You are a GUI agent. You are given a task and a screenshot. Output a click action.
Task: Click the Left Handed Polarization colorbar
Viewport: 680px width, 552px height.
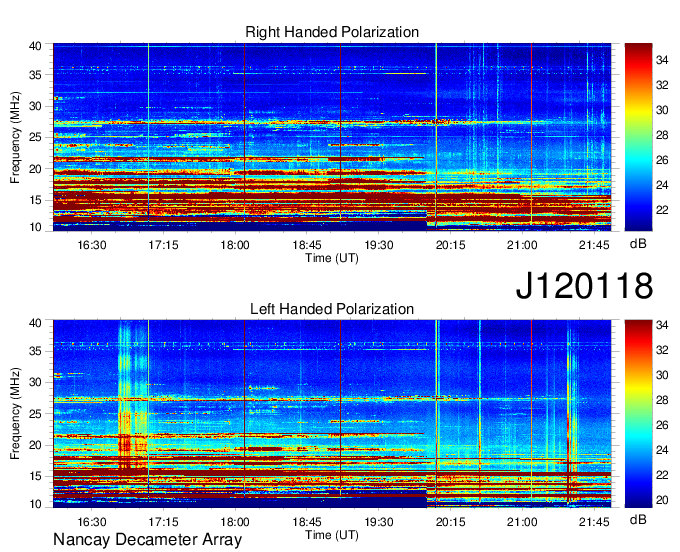click(x=638, y=414)
